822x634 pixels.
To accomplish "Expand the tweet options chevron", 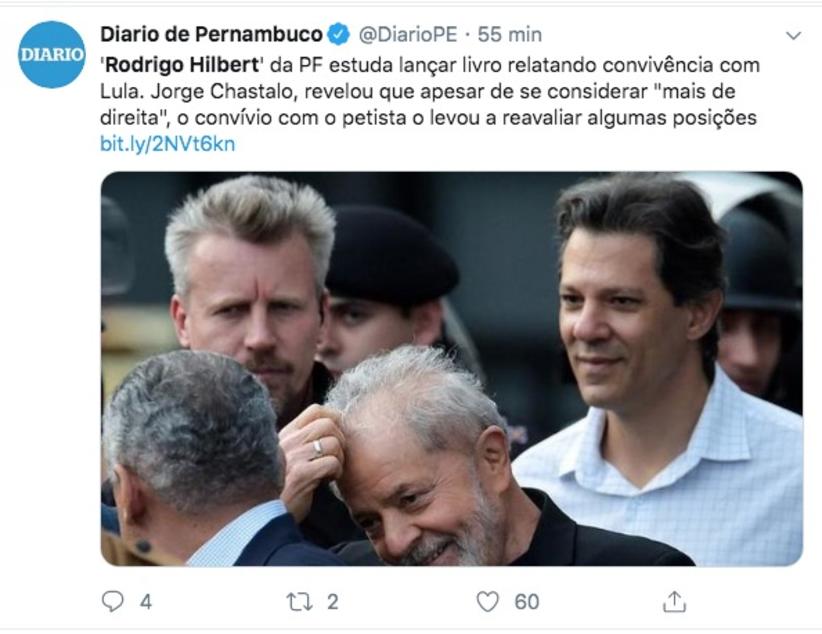I will [794, 36].
